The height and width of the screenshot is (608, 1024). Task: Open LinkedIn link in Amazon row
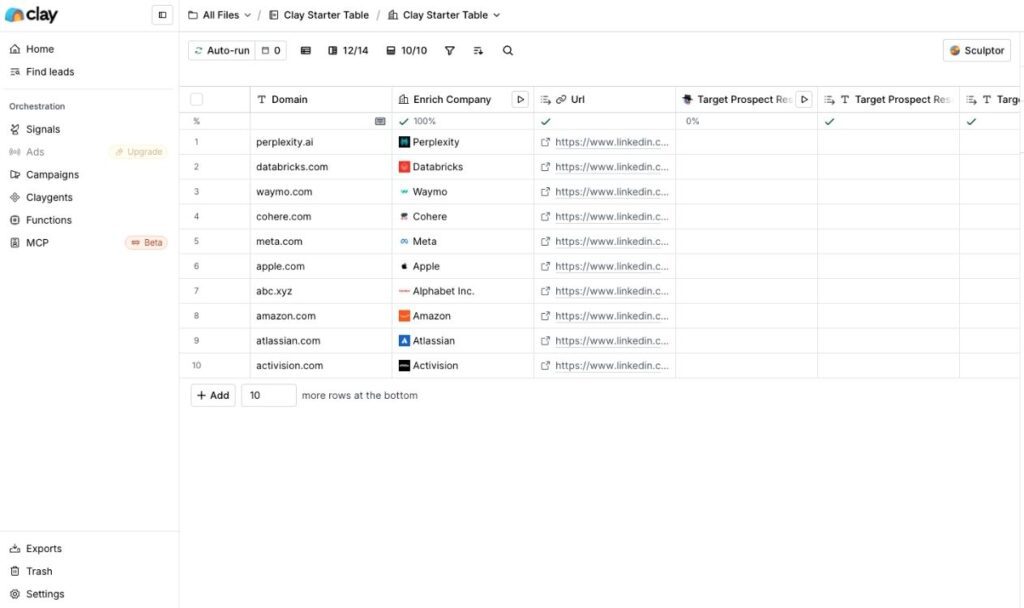[612, 315]
